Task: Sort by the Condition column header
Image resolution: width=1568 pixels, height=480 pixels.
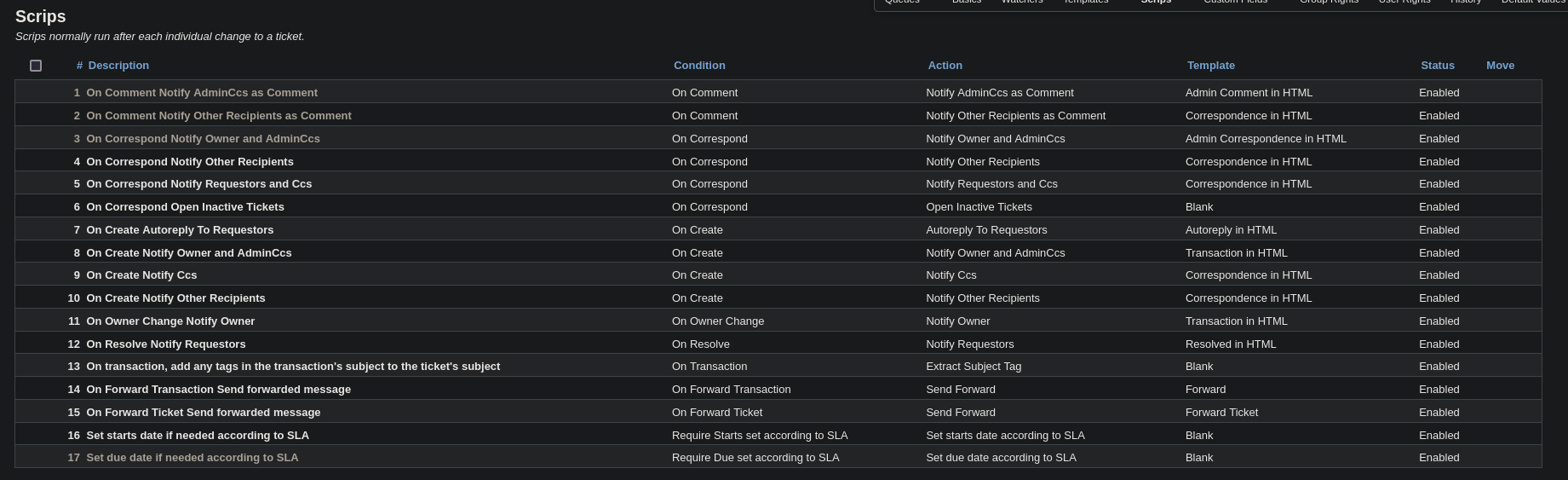Action: pos(699,66)
